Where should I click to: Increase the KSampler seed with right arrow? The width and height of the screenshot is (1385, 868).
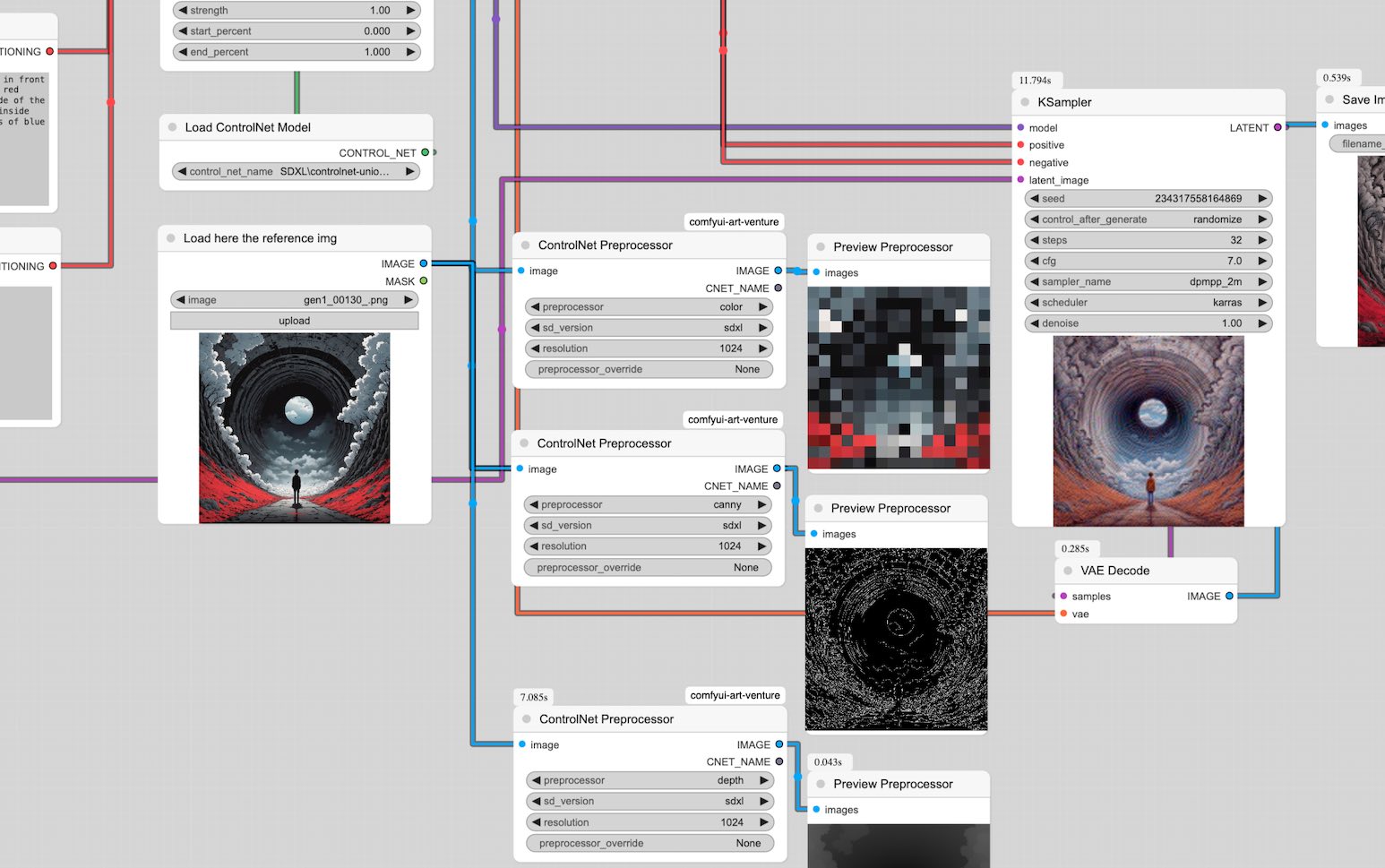tap(1262, 199)
